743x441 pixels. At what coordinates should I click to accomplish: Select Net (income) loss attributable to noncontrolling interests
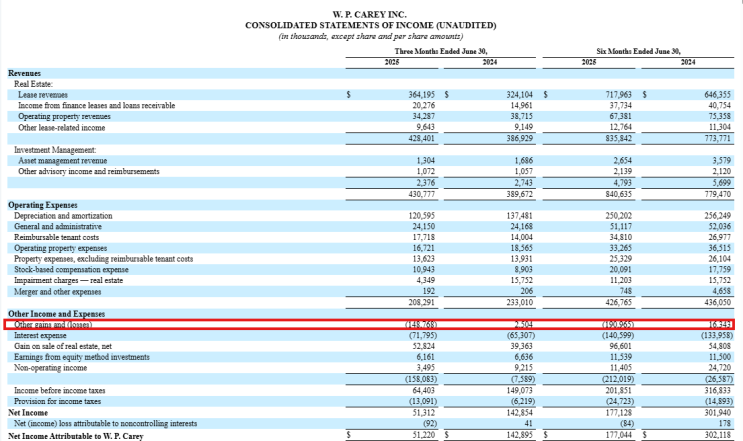click(x=105, y=423)
